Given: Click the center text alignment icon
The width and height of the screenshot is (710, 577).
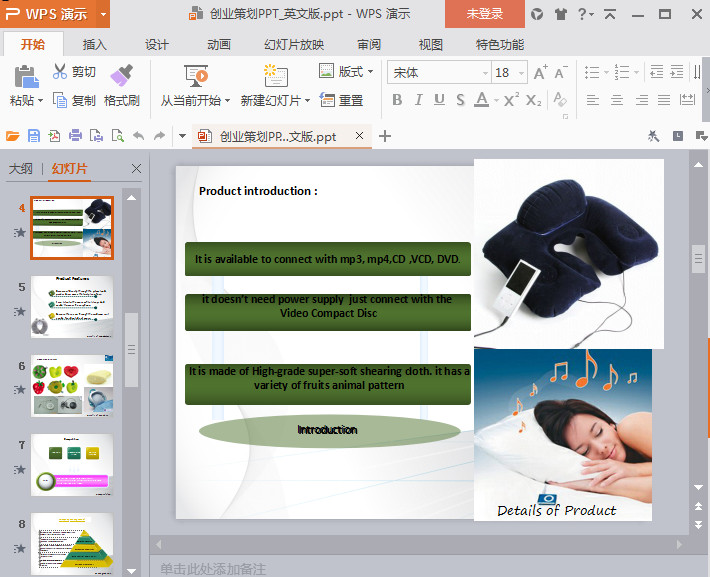Looking at the screenshot, I should pos(617,100).
